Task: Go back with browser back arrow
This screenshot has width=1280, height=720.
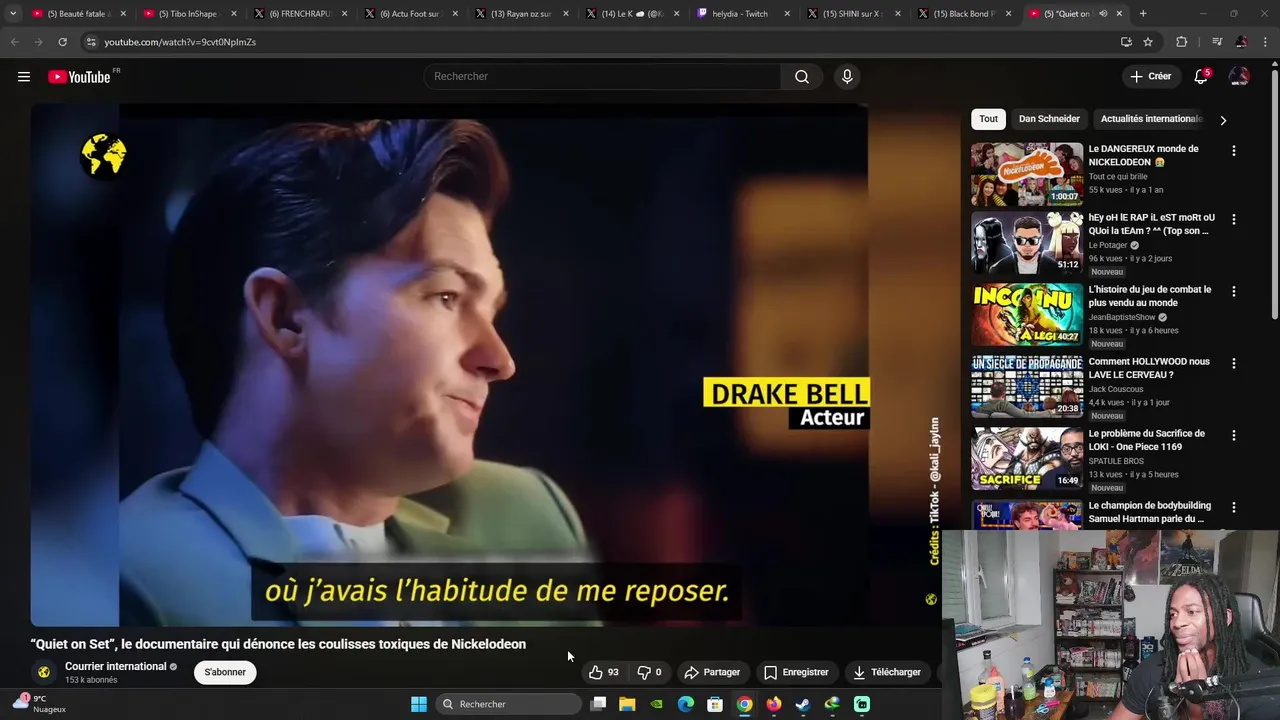Action: 14,42
